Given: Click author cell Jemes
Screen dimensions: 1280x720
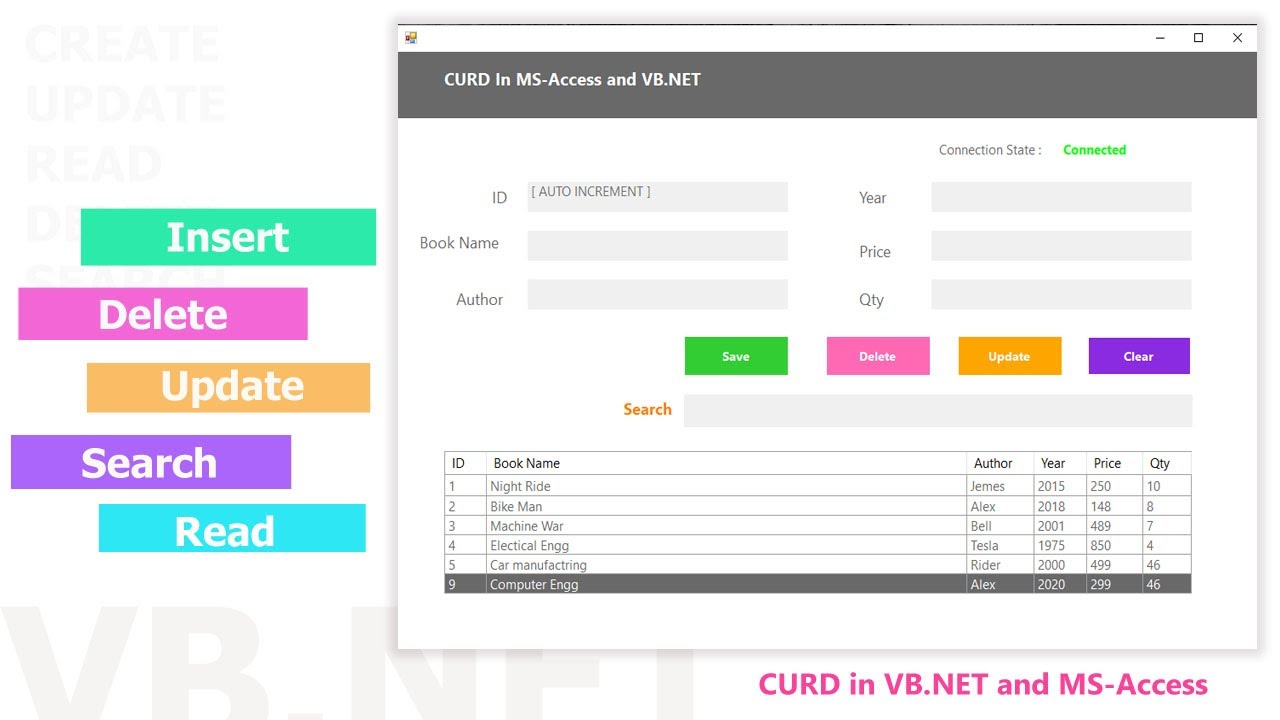Looking at the screenshot, I should (1000, 486).
